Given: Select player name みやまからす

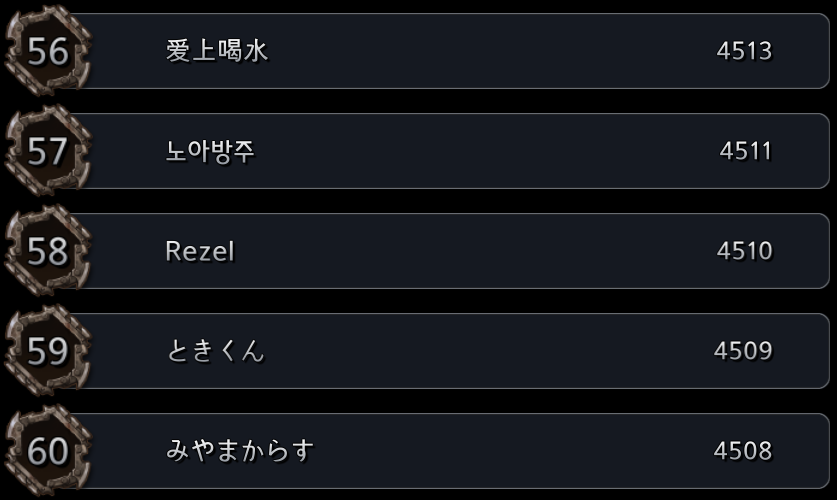Looking at the screenshot, I should tap(240, 451).
